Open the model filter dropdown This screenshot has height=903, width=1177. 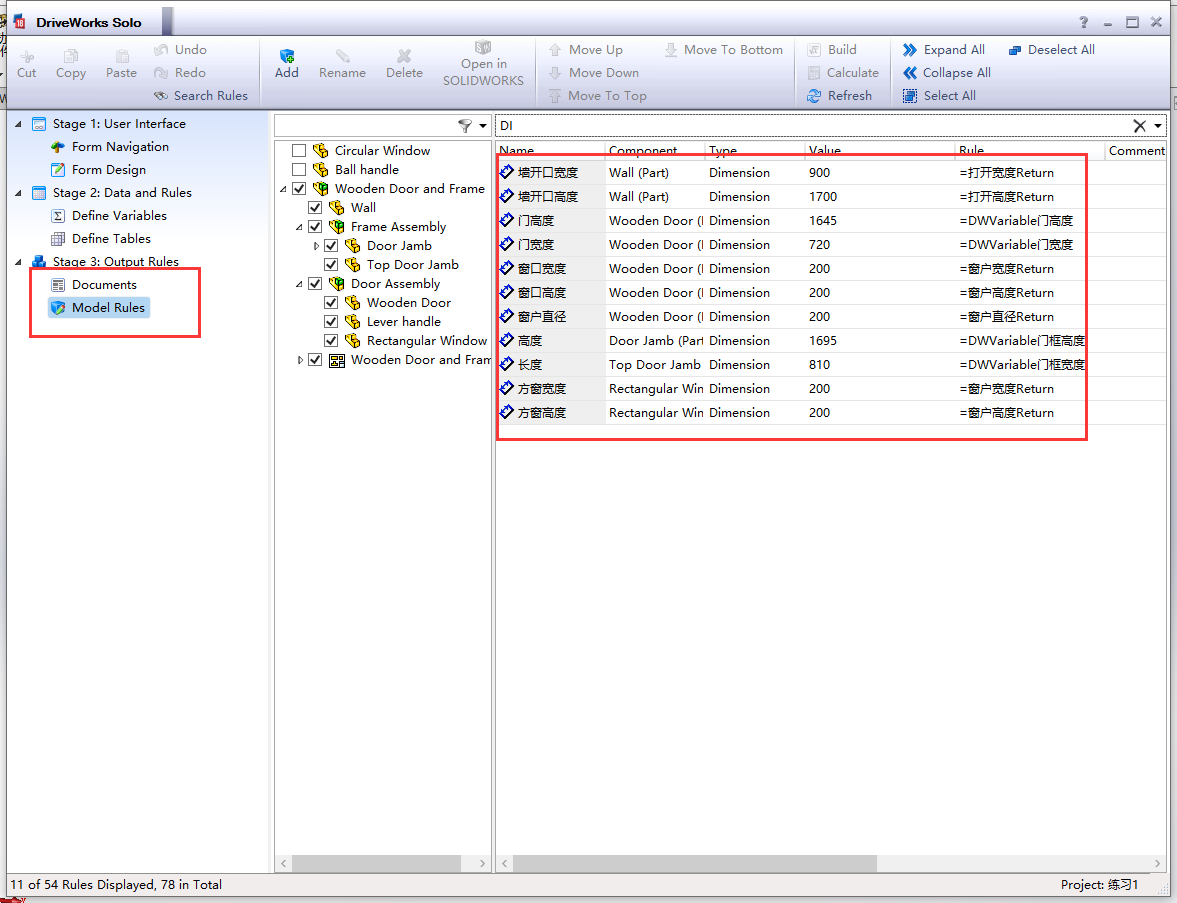tap(483, 126)
